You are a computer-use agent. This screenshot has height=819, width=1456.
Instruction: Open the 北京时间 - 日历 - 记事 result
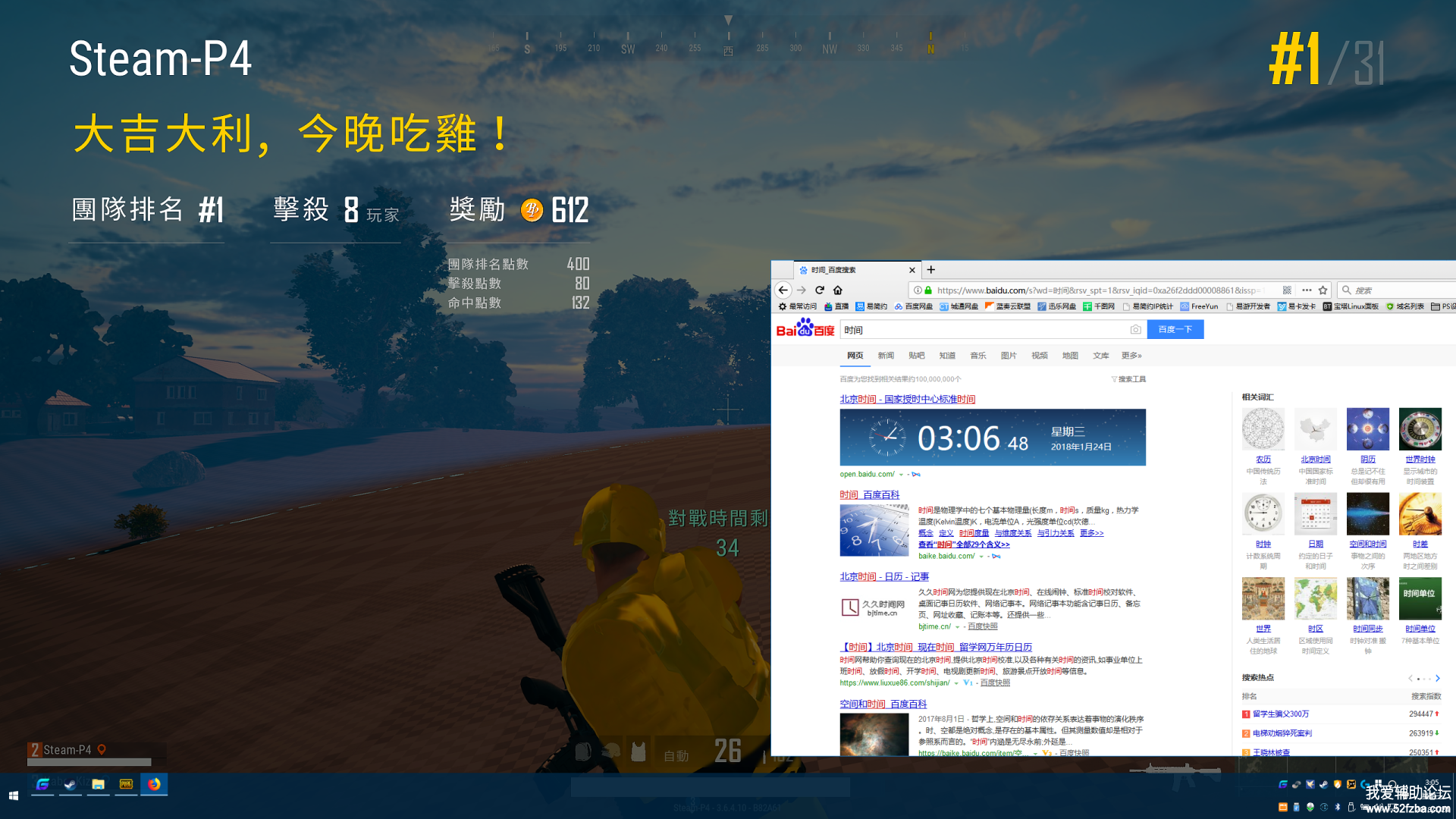(x=884, y=576)
